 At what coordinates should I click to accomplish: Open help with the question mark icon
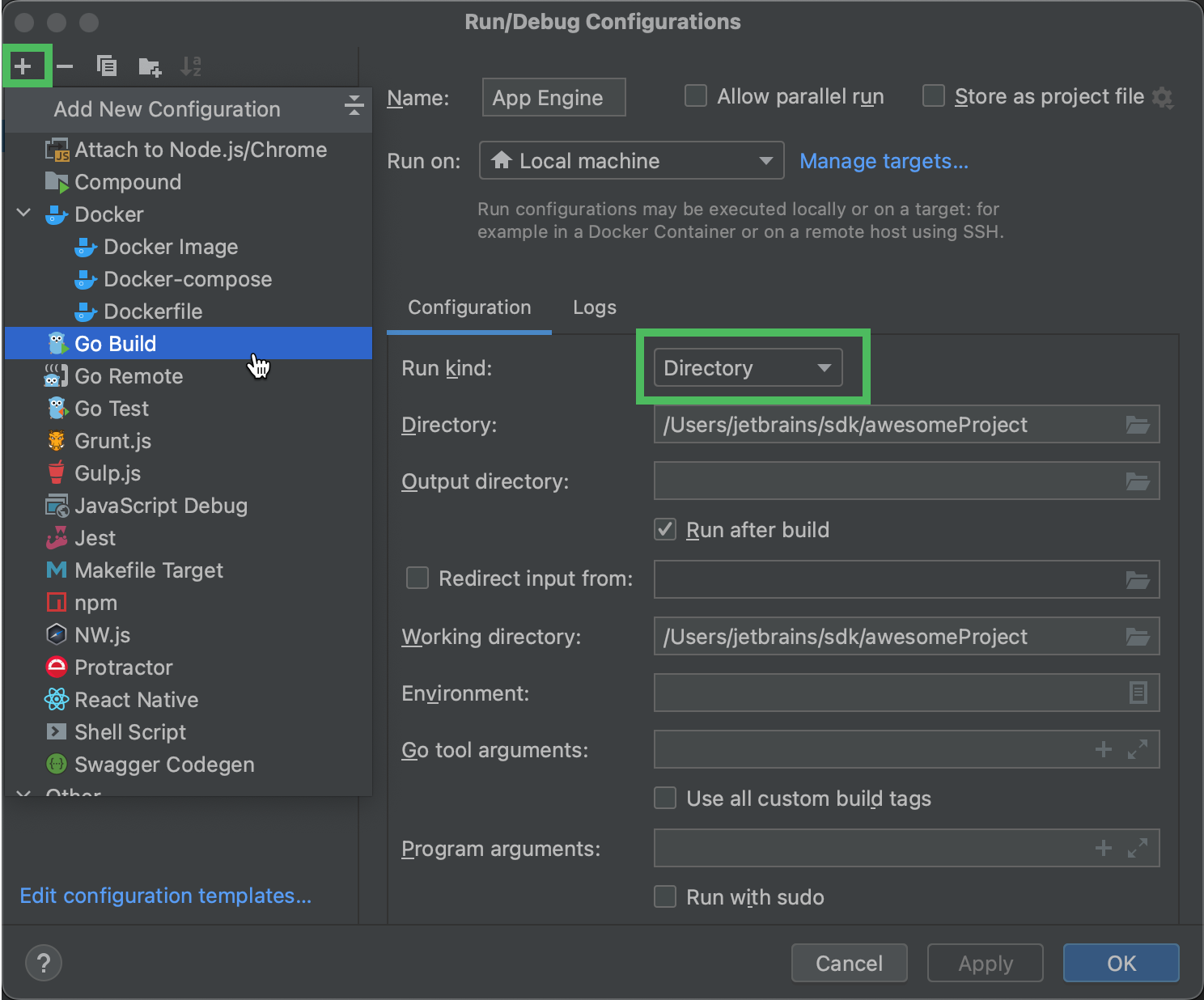[43, 963]
